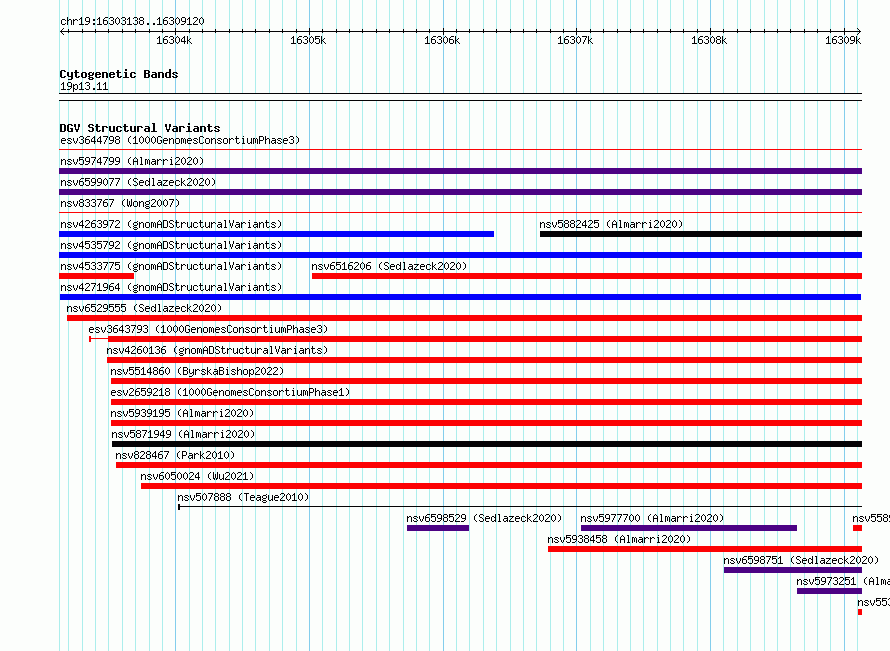Click the nsv4271964 blue variant bar
This screenshot has height=651, width=890.
(x=460, y=297)
